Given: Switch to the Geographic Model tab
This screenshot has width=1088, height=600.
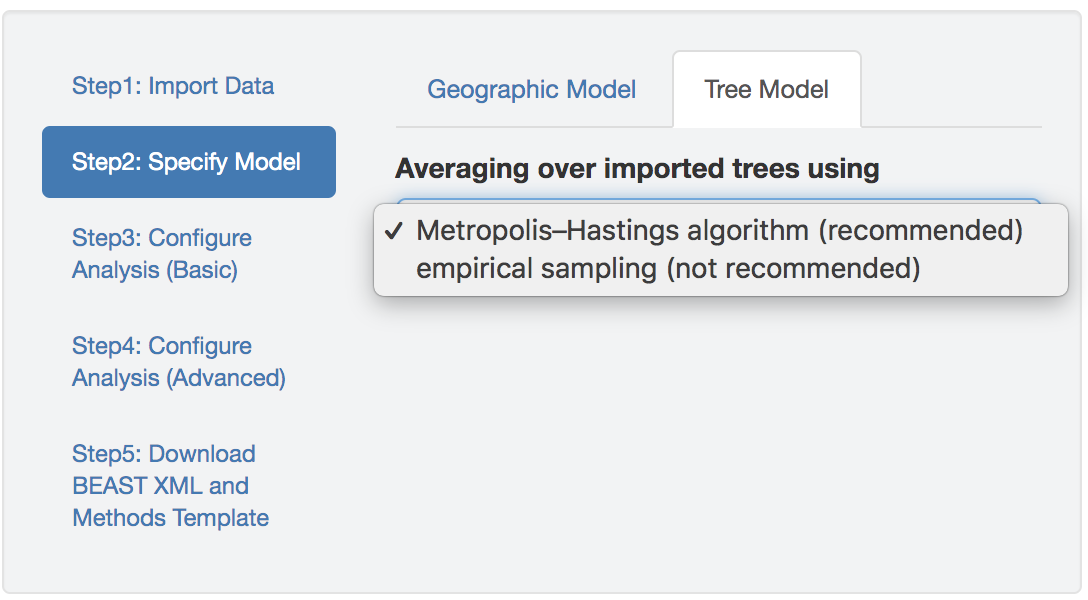Looking at the screenshot, I should click(x=531, y=90).
